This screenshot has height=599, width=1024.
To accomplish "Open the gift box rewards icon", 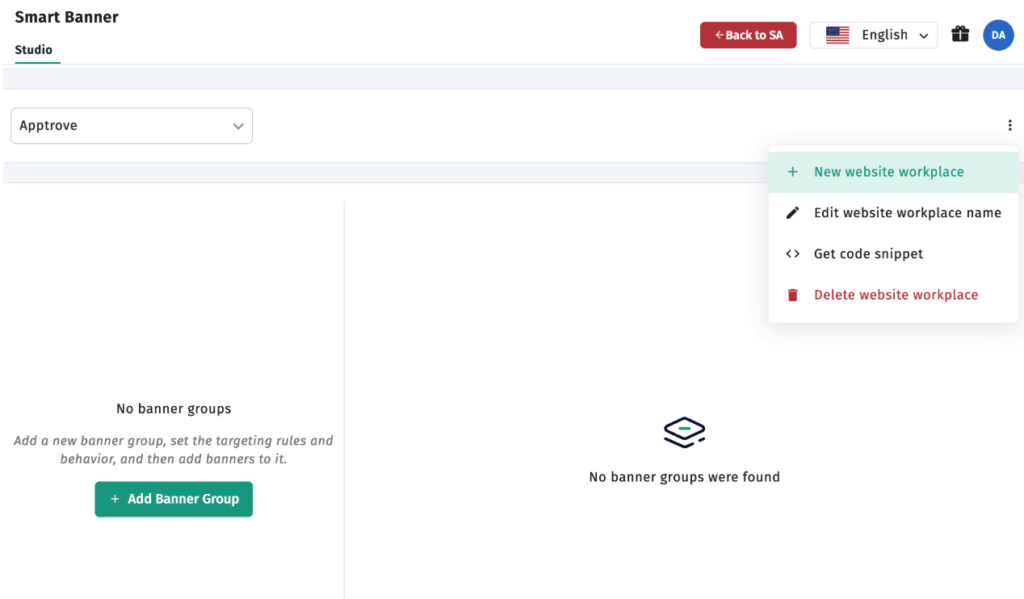I will click(960, 34).
